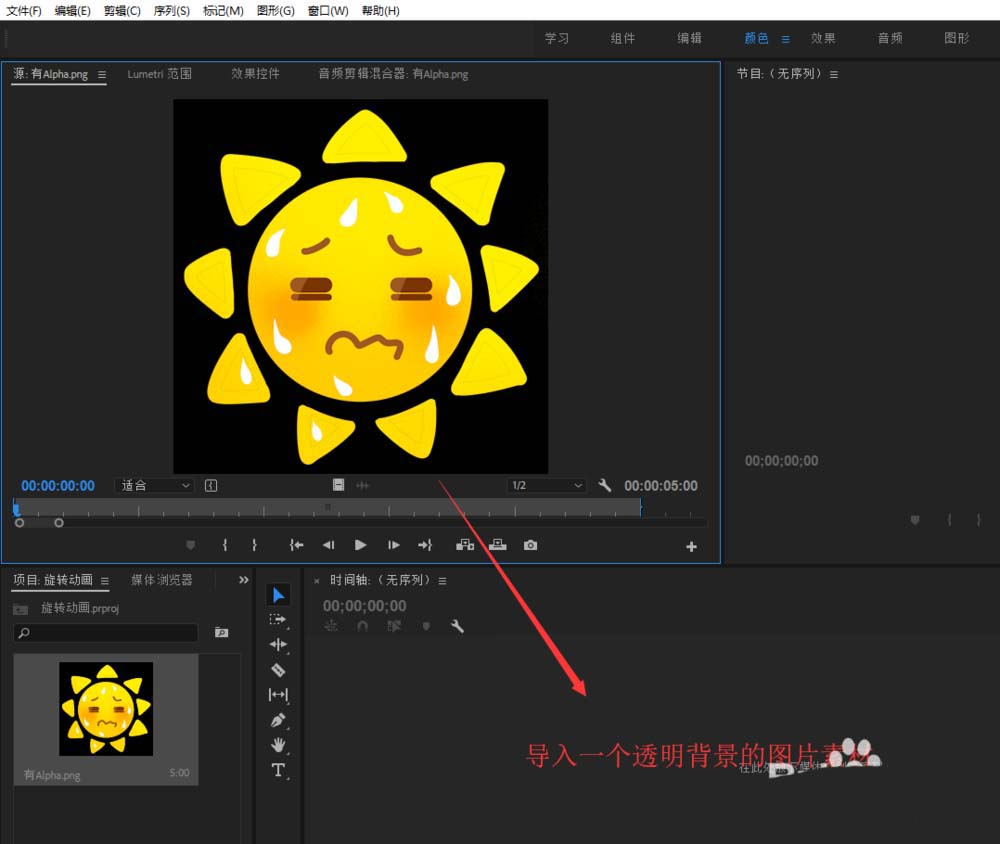Open the 适合 zoom level dropdown
This screenshot has width=1000, height=844.
pos(153,484)
